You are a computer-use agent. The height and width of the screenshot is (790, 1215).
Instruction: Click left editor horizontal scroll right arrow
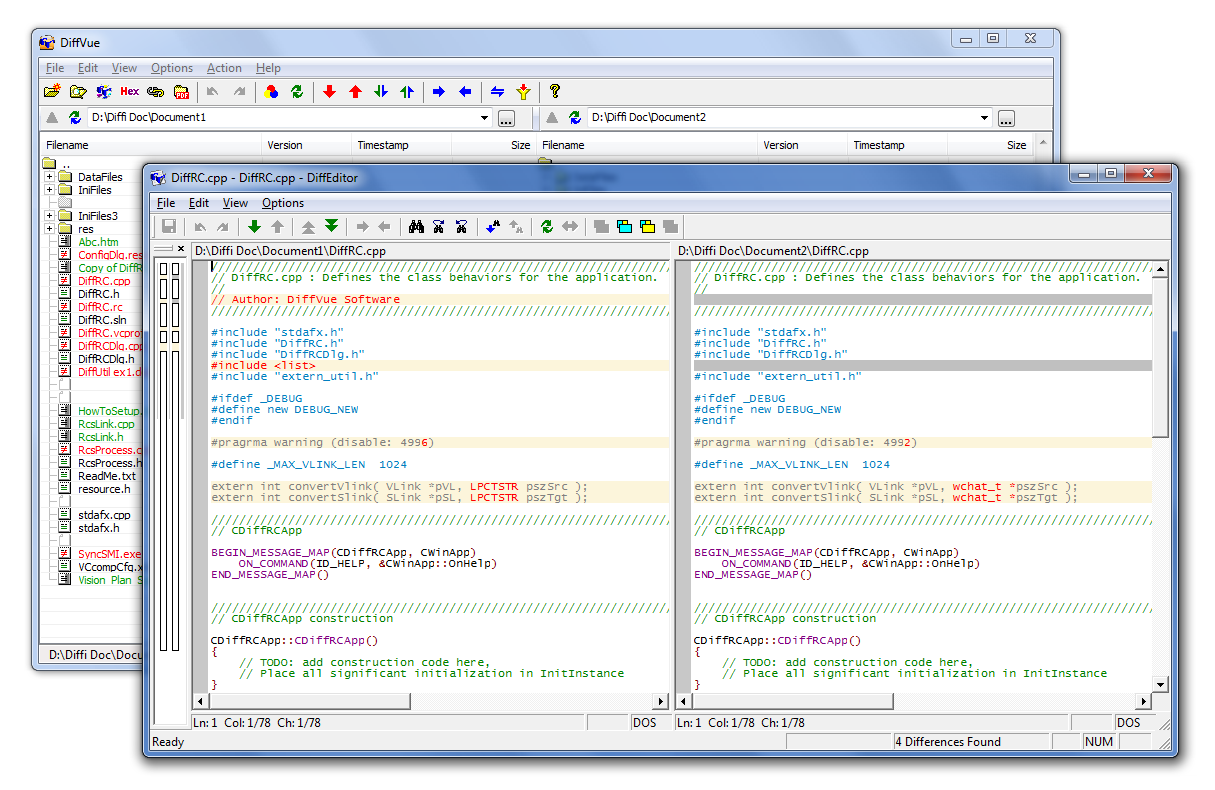tap(660, 702)
